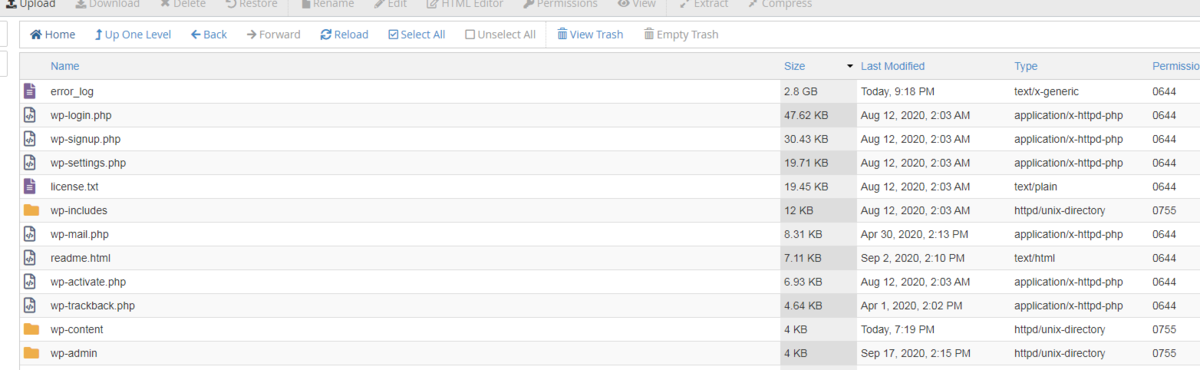Click the Permissions toolbar item

tap(560, 4)
